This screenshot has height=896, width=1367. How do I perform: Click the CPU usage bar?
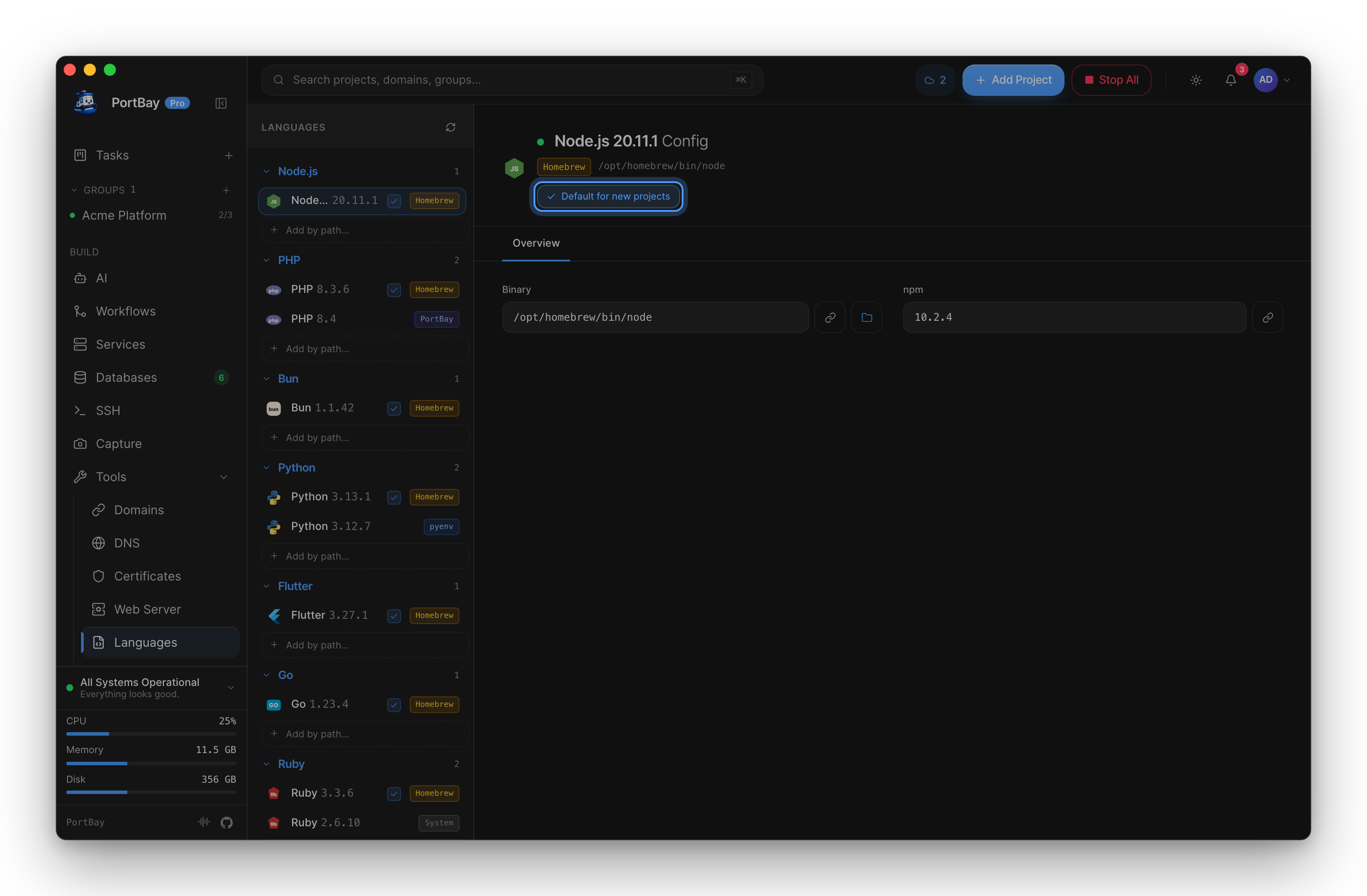151,734
